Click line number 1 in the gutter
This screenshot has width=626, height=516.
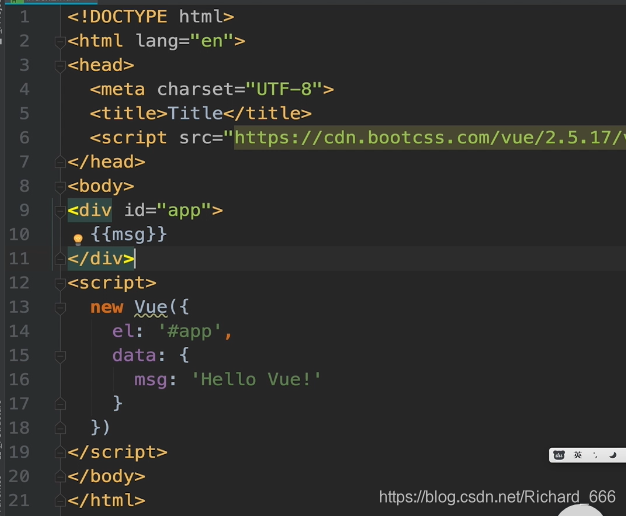(24, 17)
